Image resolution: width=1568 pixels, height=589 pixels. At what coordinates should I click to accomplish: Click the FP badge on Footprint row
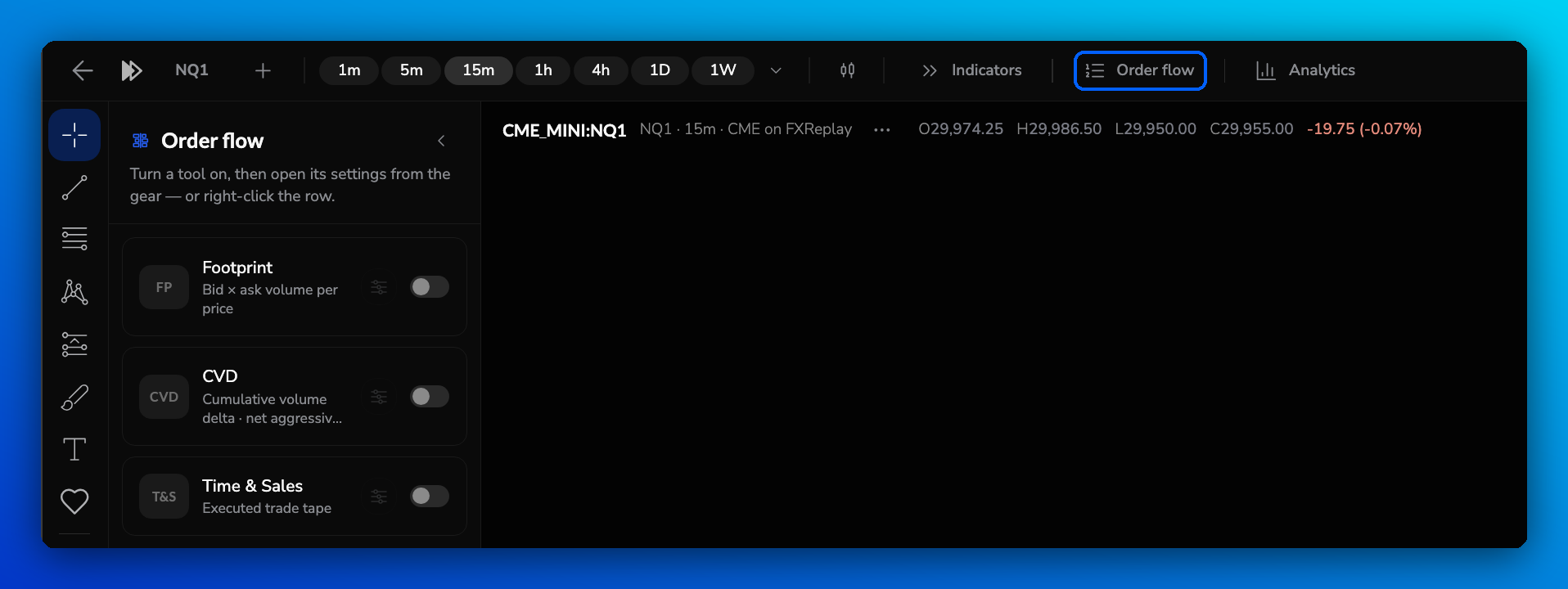point(164,287)
